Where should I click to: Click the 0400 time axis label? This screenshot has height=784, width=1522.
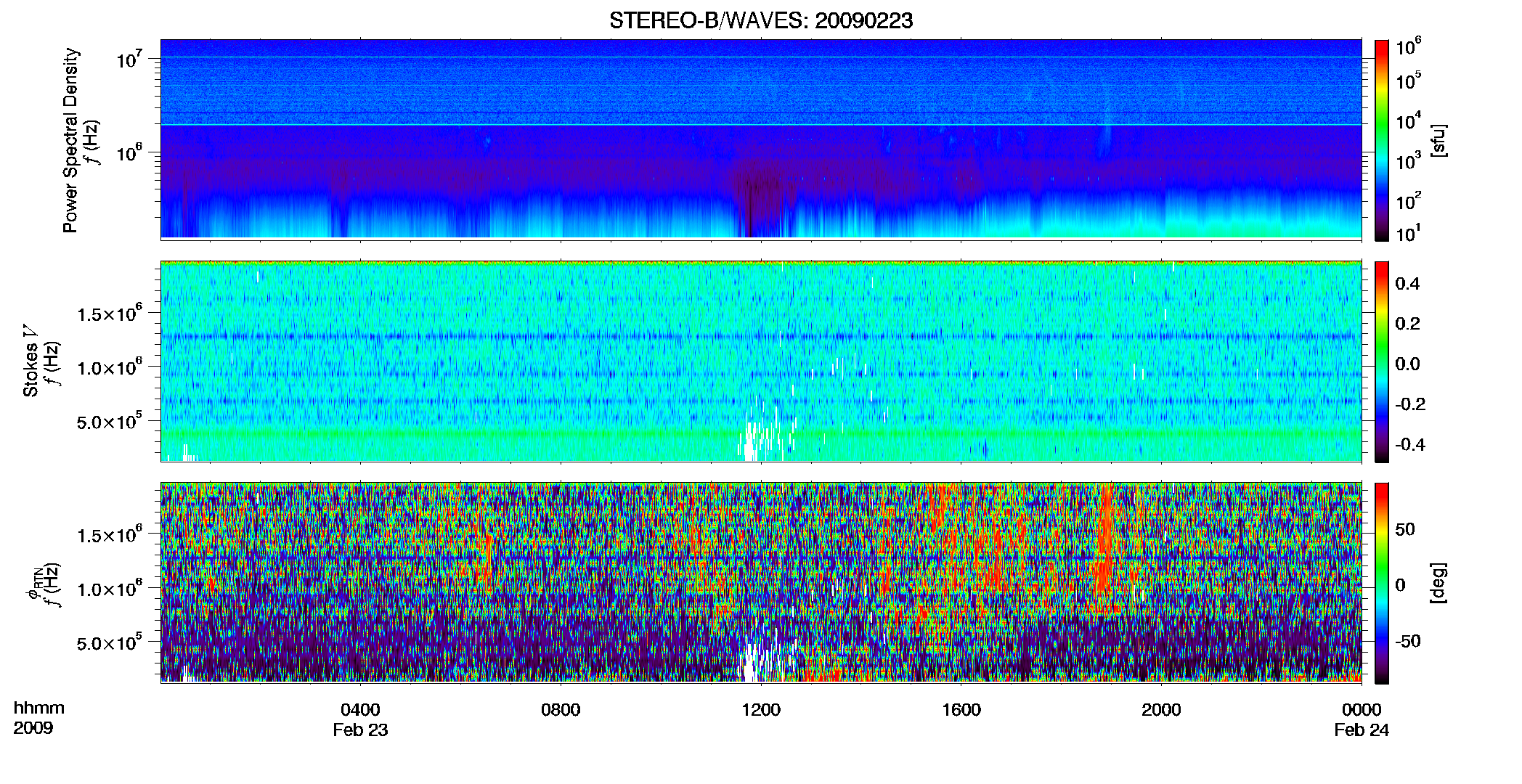pos(360,709)
